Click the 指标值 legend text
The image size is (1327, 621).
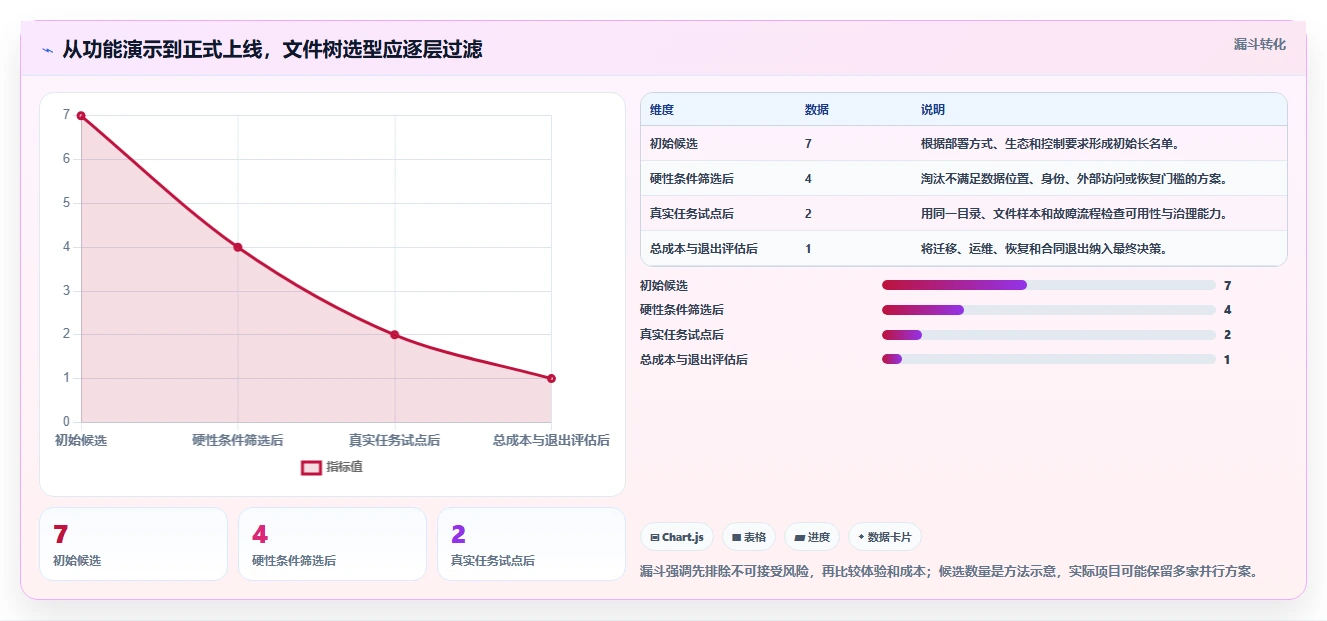344,467
